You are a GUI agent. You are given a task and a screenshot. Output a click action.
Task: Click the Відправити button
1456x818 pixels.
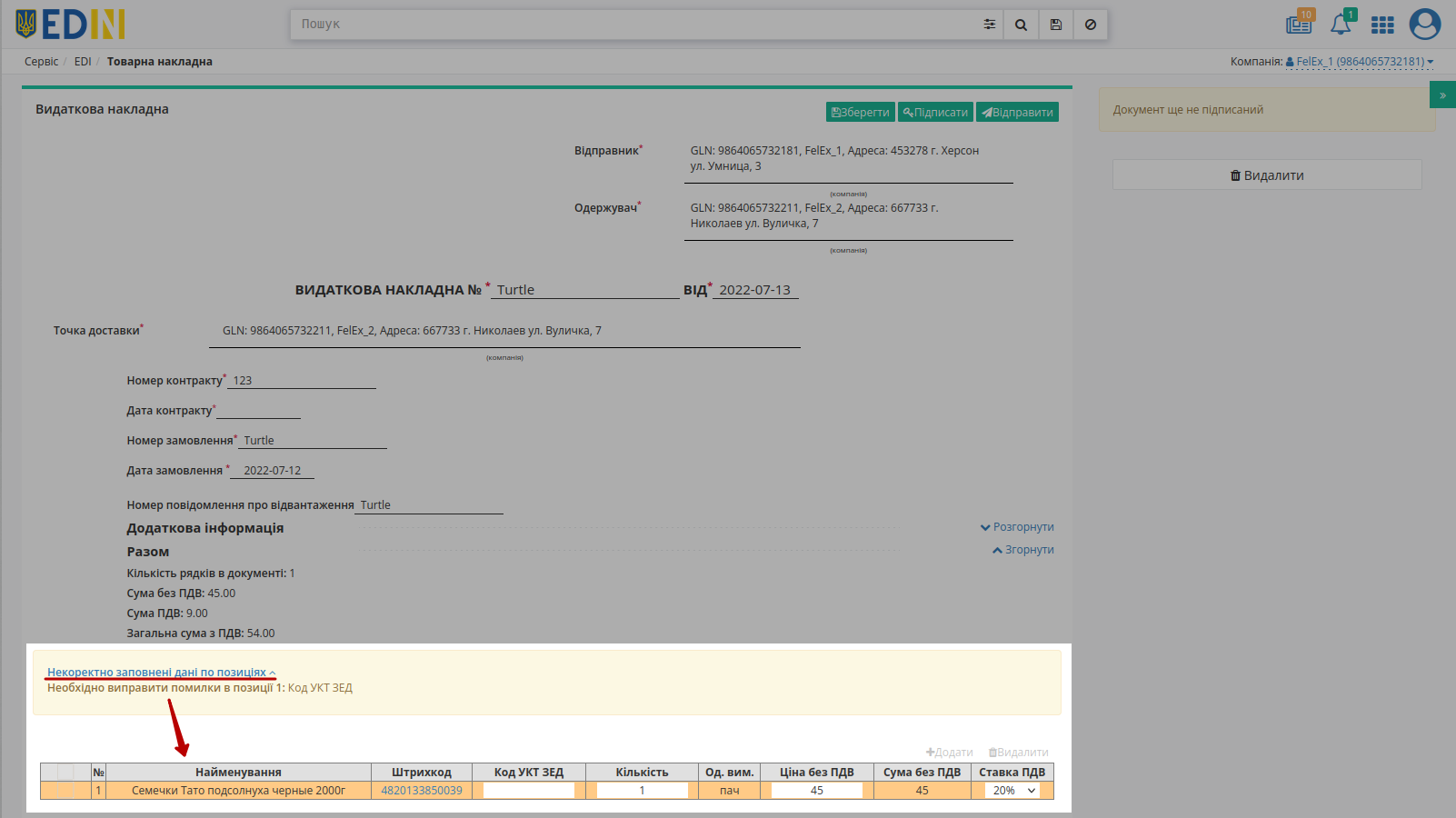pyautogui.click(x=1017, y=112)
